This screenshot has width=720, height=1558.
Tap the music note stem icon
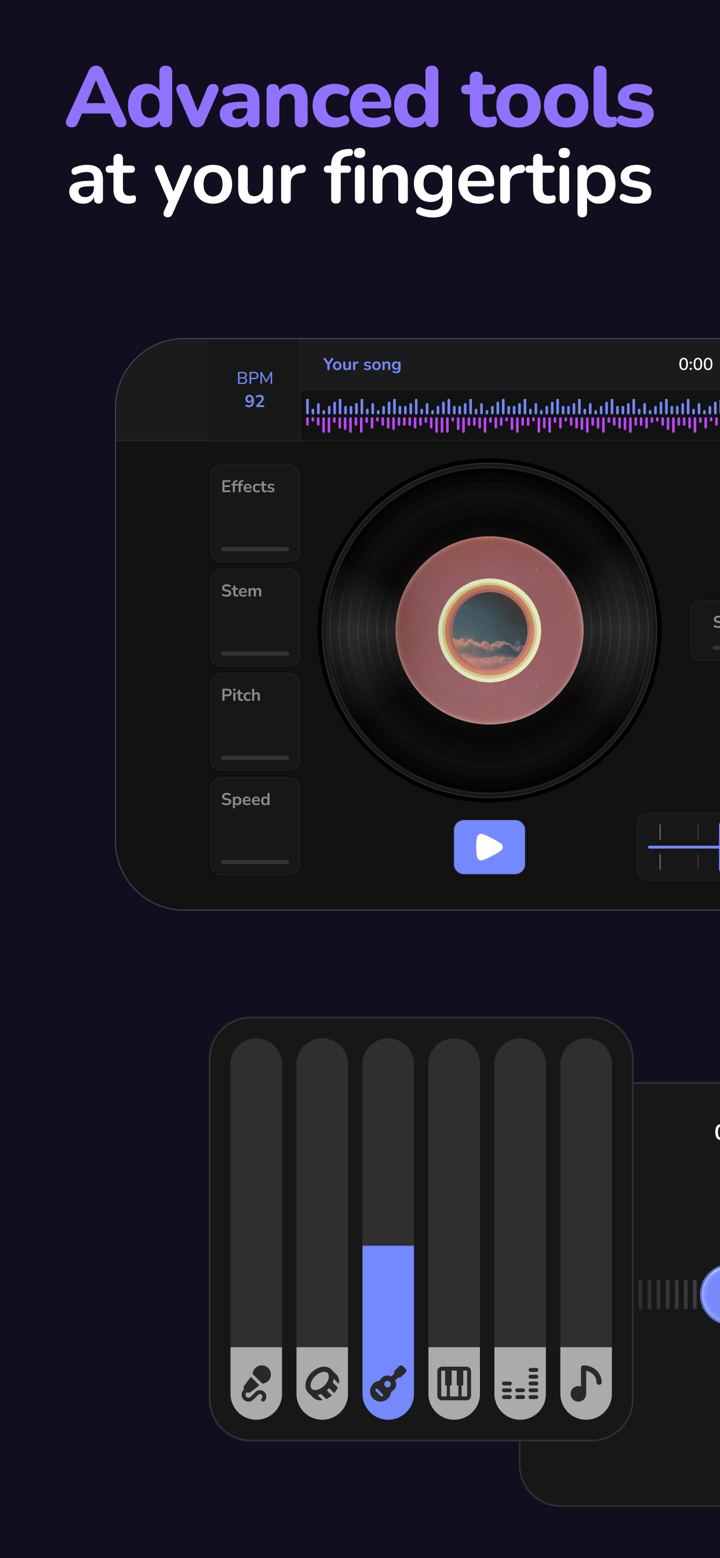coord(586,1383)
